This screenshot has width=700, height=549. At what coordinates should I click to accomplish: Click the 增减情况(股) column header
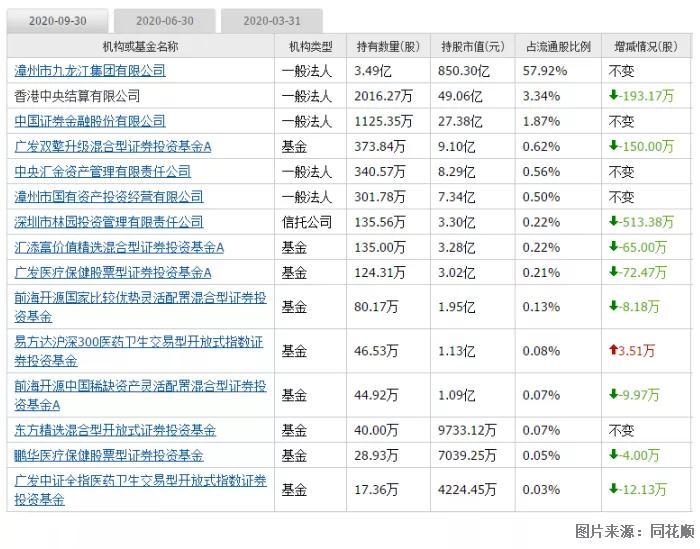point(646,46)
